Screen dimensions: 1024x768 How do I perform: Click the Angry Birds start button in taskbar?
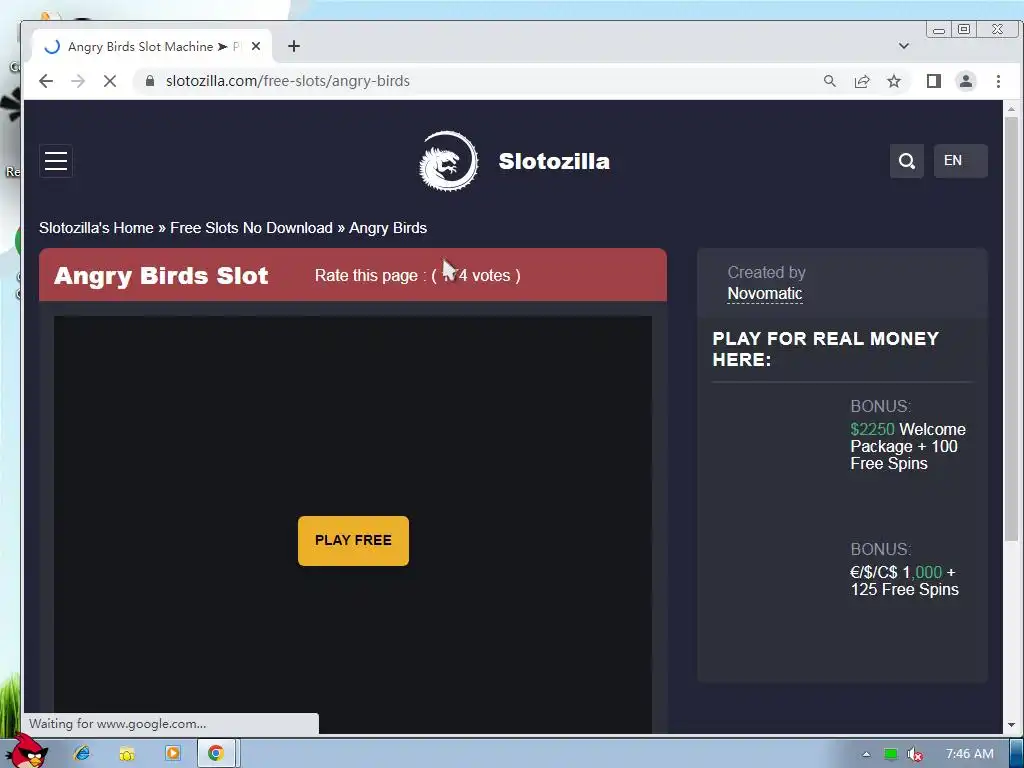(26, 752)
